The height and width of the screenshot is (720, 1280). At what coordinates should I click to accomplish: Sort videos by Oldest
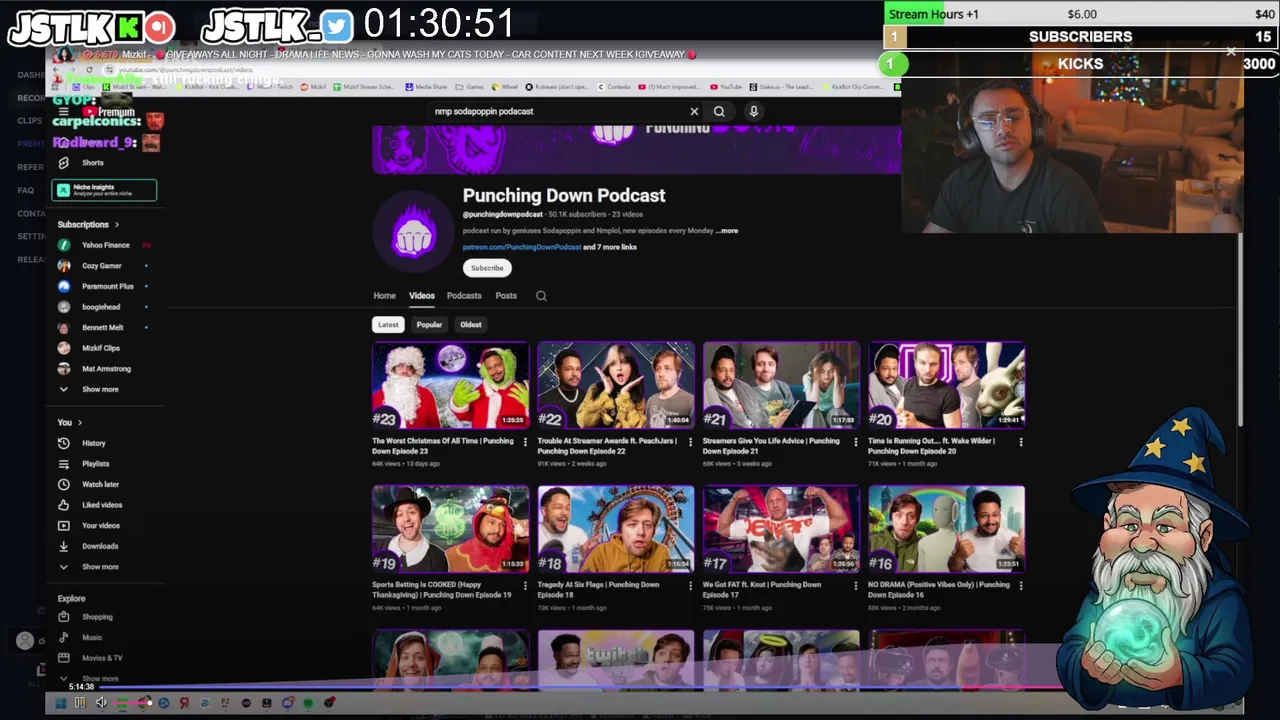(470, 325)
